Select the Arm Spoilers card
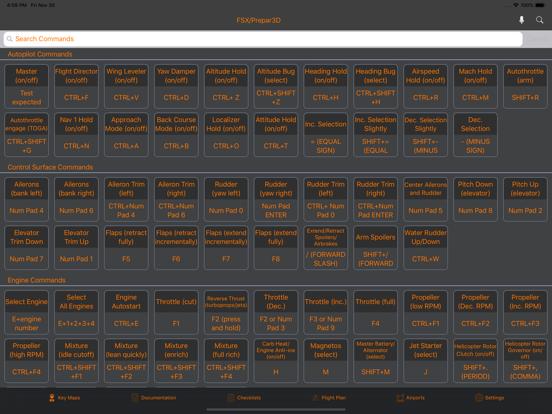The width and height of the screenshot is (552, 414). (x=376, y=248)
